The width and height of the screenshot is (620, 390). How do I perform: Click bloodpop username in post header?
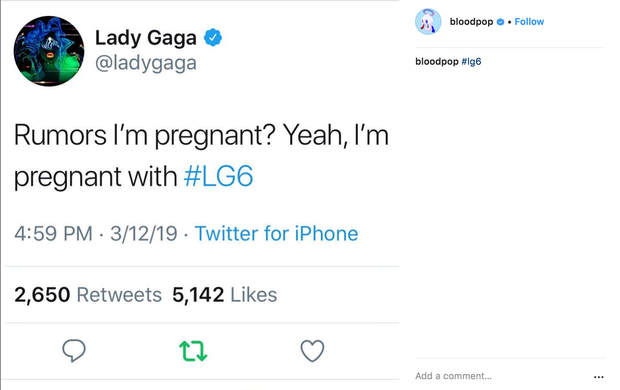[471, 22]
